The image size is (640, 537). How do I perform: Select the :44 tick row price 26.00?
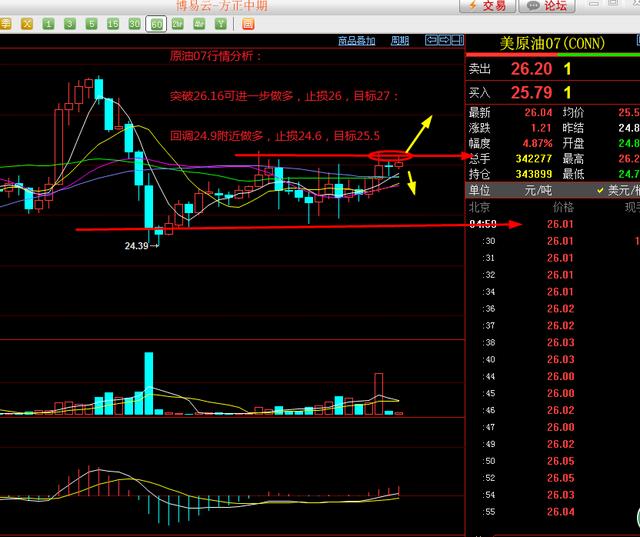(560, 377)
